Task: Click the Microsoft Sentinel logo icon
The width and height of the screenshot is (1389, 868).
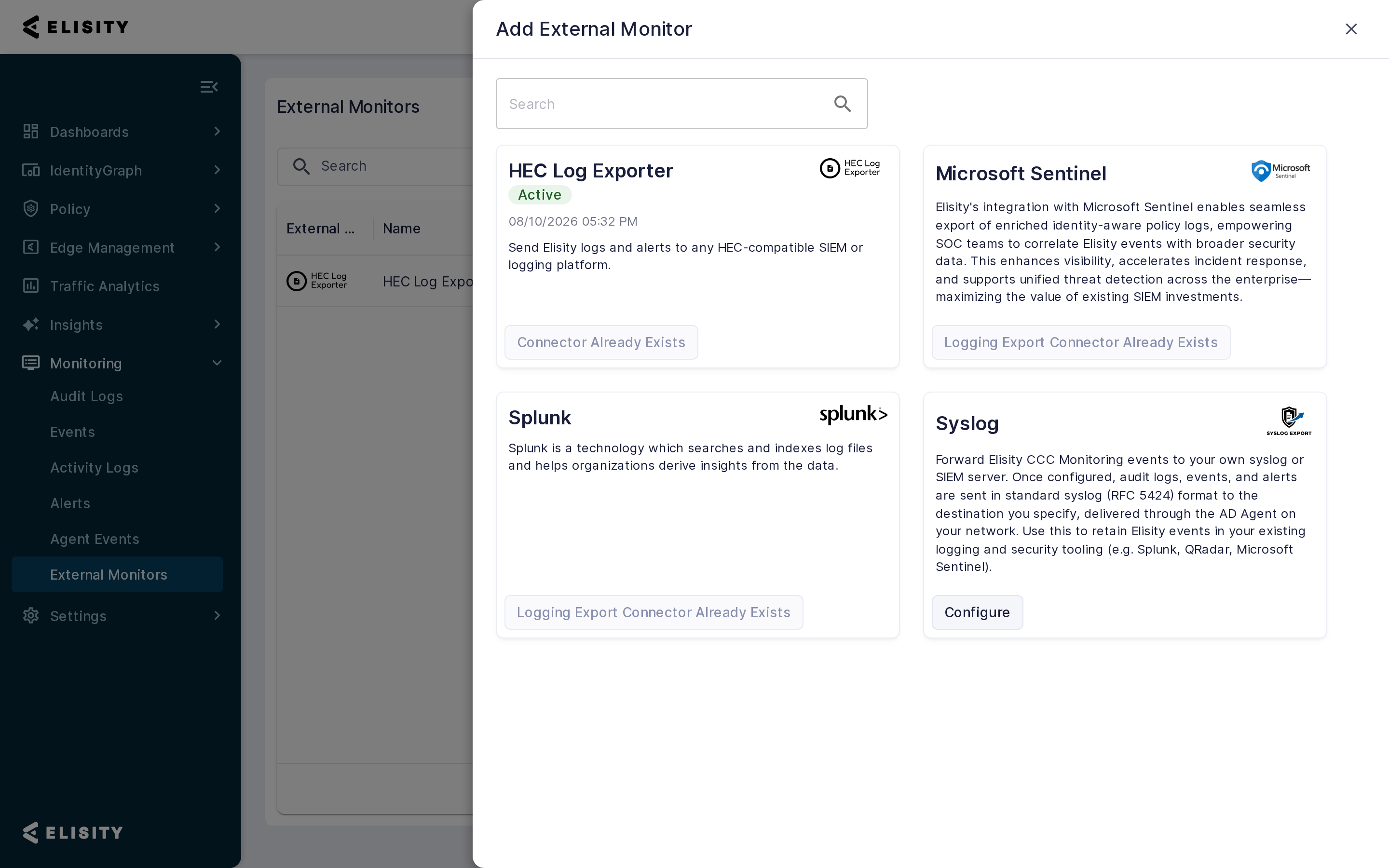Action: pos(1280,171)
